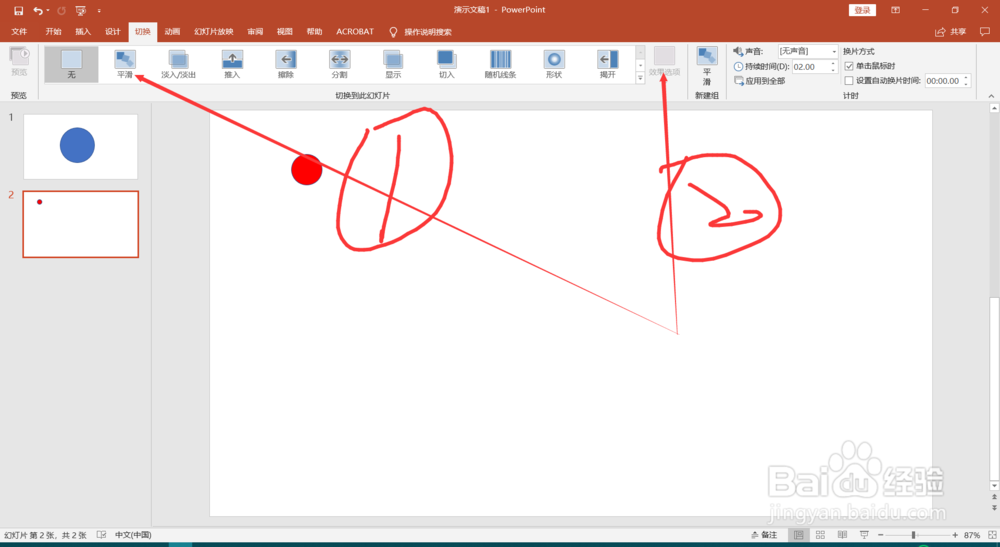Image resolution: width=1000 pixels, height=547 pixels.
Task: Click 应用到全部 apply to all
Action: tap(760, 81)
